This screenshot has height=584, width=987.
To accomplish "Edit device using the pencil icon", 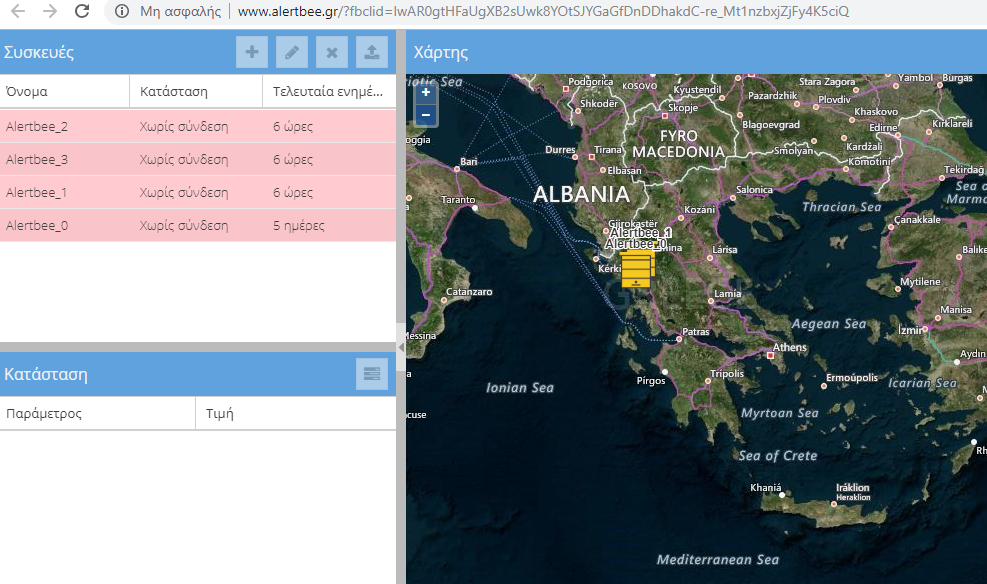I will pos(292,52).
